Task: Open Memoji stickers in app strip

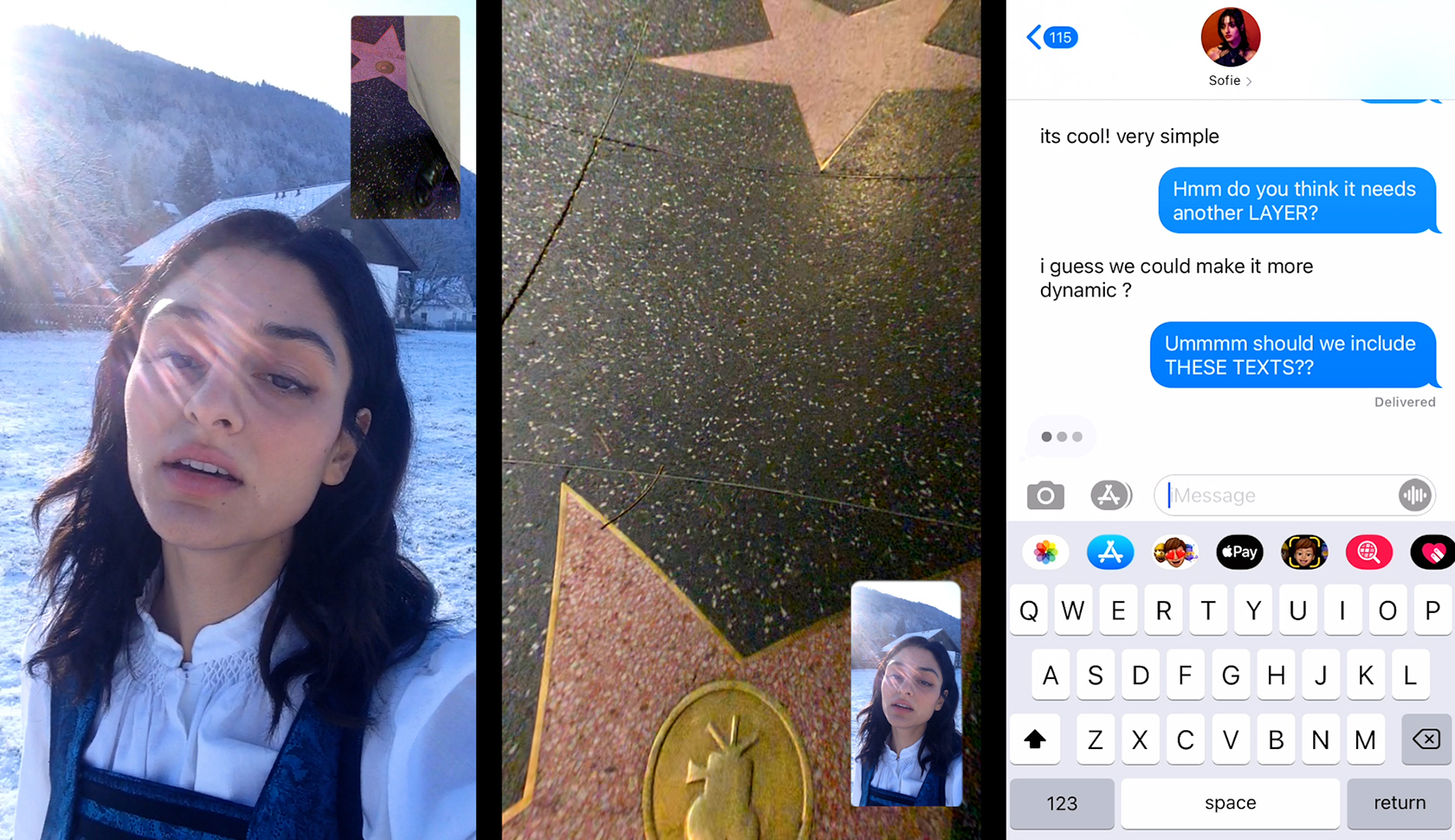Action: pyautogui.click(x=1174, y=552)
